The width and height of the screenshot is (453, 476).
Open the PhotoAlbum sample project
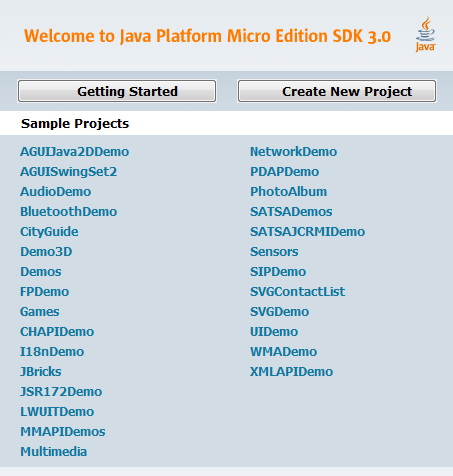pos(289,192)
